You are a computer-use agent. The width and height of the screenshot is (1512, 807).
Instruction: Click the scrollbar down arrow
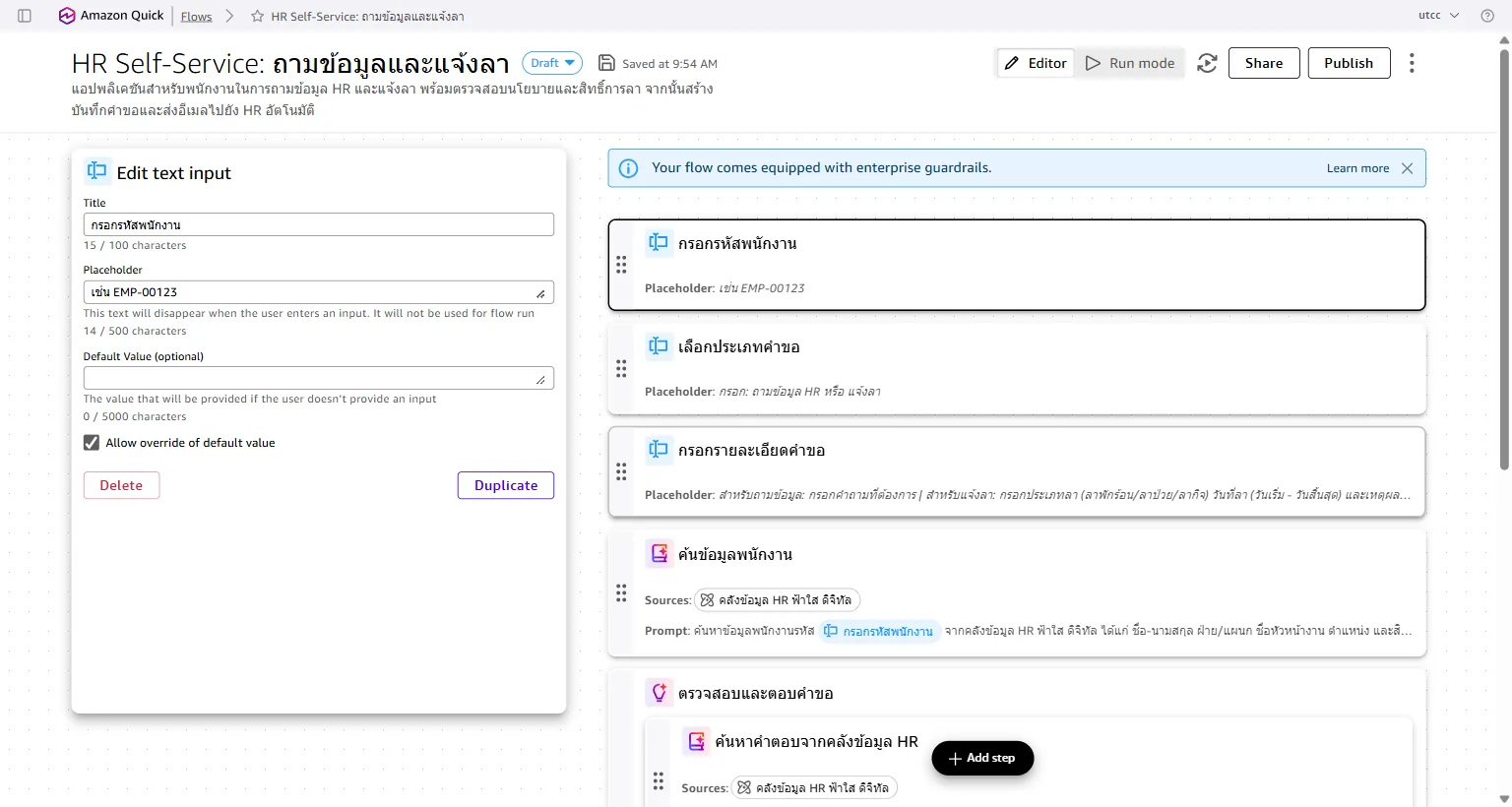click(x=1504, y=799)
